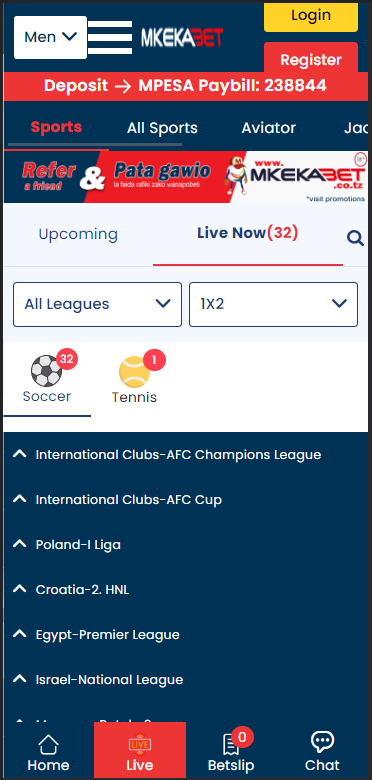Select the Tennis ball icon
This screenshot has height=780, width=372.
click(x=134, y=372)
